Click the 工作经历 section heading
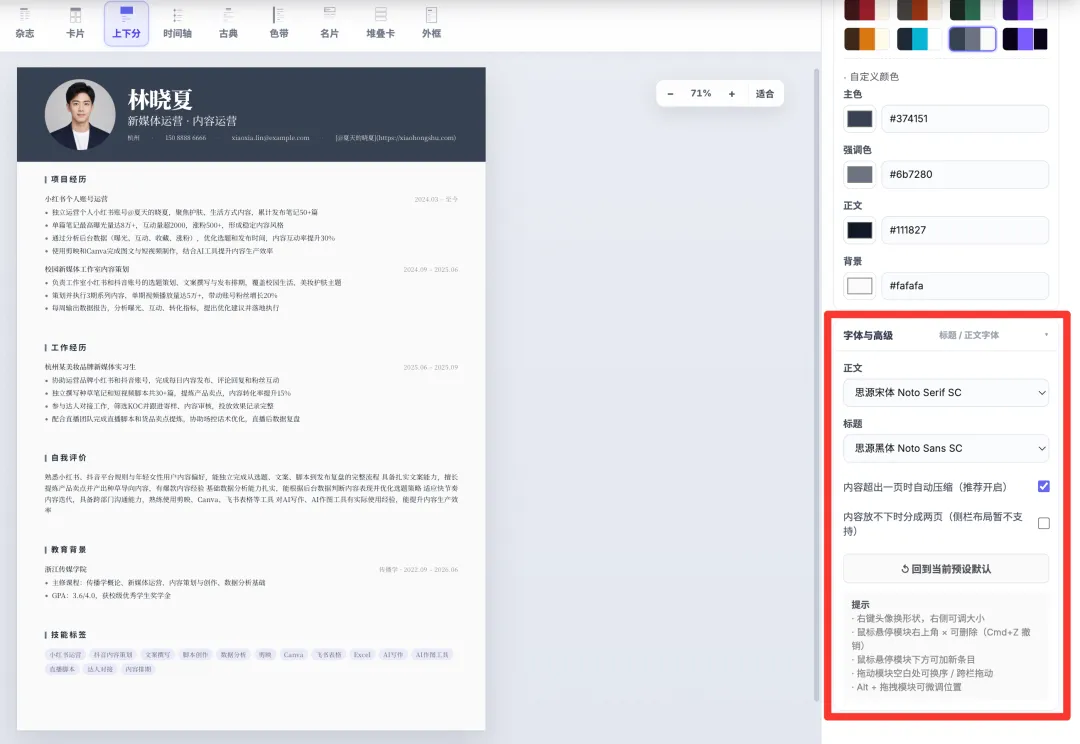The width and height of the screenshot is (1080, 744). [x=68, y=348]
